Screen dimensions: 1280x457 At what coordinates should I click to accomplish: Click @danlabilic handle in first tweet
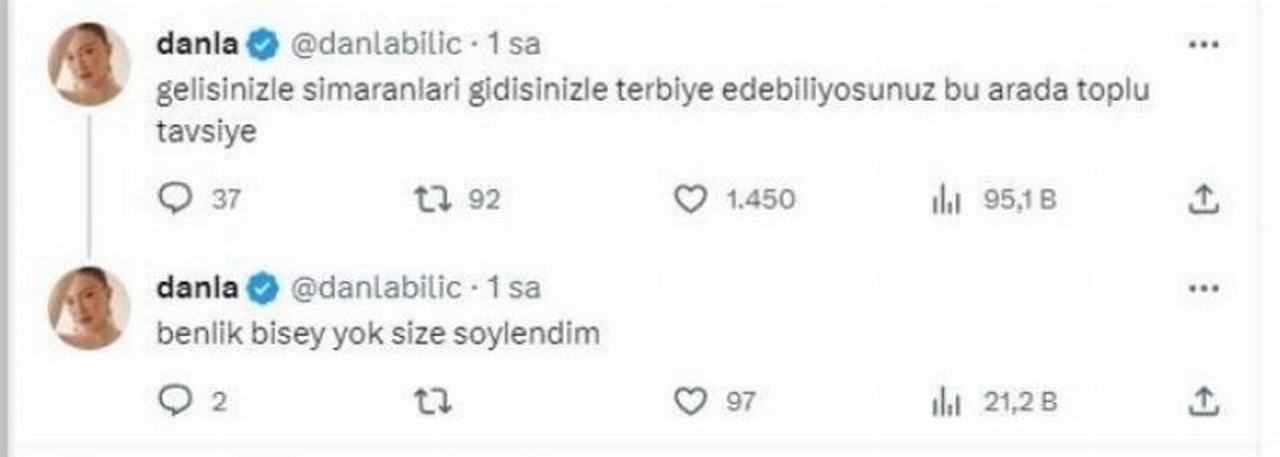376,45
